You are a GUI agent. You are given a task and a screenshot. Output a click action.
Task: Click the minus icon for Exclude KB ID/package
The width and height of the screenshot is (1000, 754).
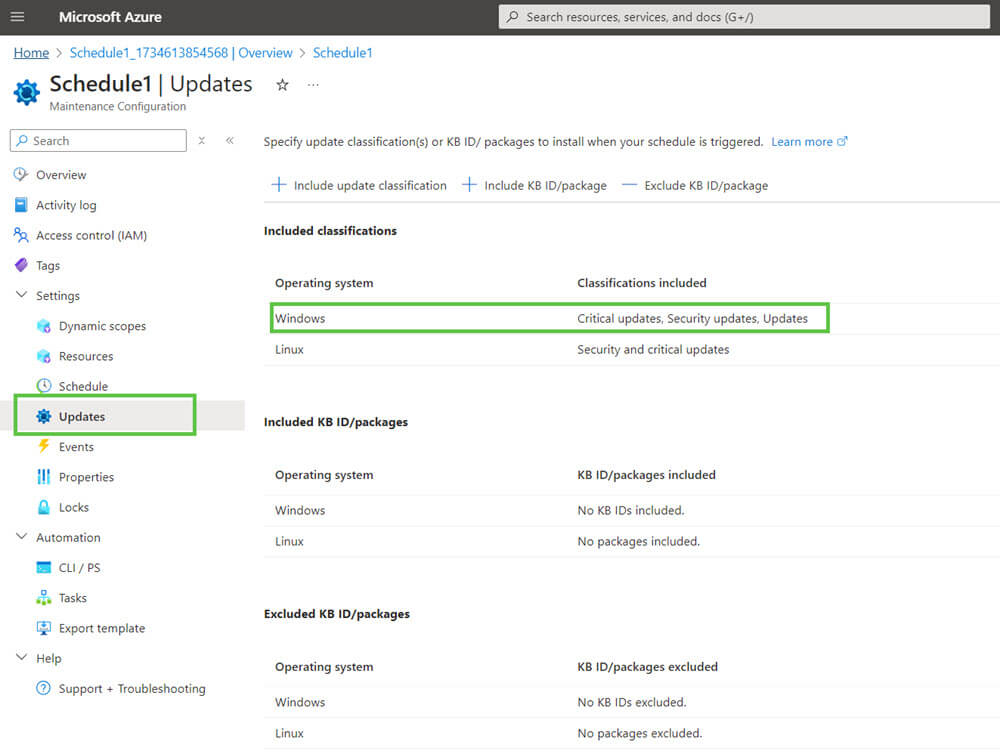click(629, 185)
